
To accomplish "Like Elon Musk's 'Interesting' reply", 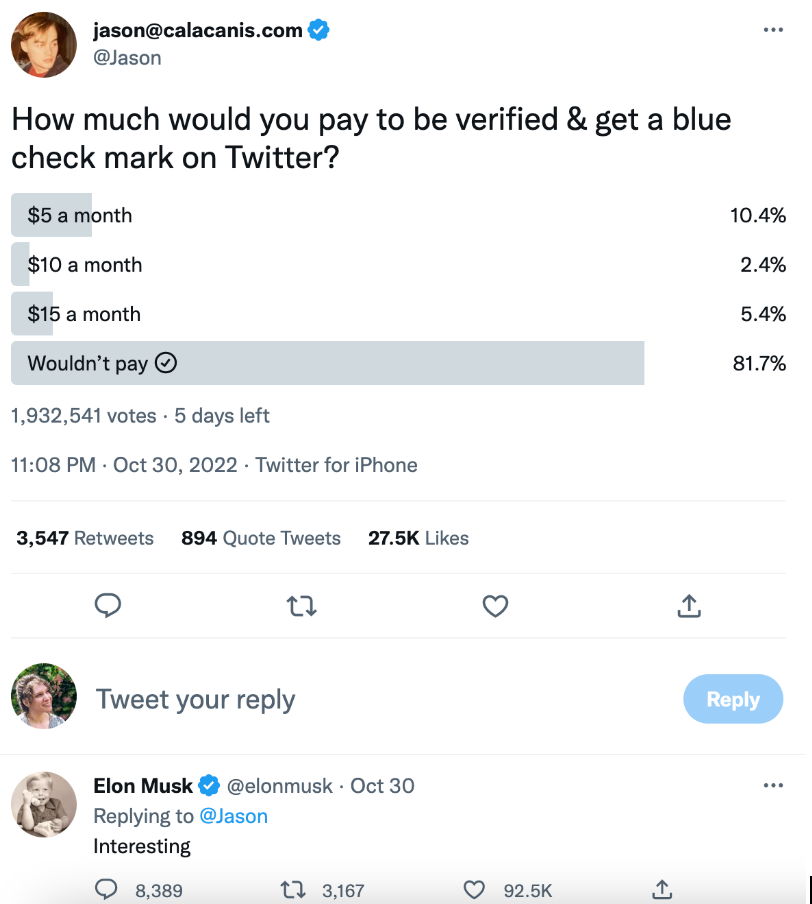I will 476,889.
